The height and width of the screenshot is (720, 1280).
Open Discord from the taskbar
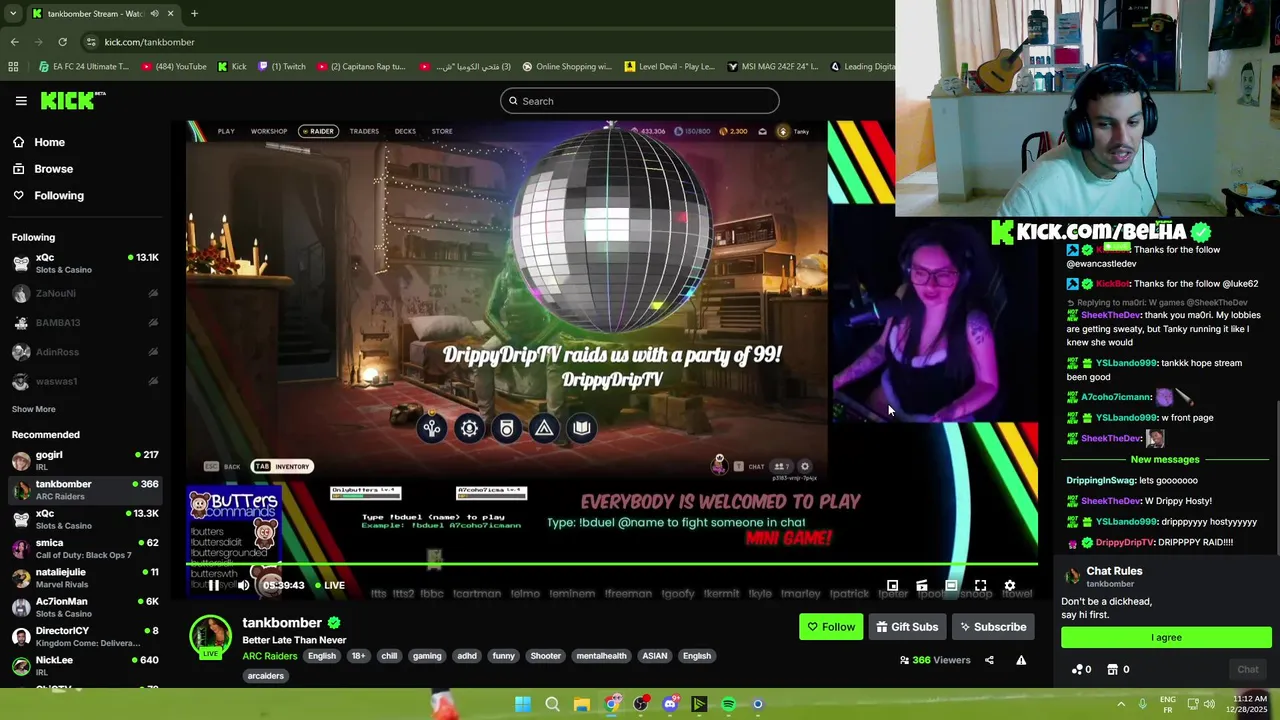click(670, 704)
